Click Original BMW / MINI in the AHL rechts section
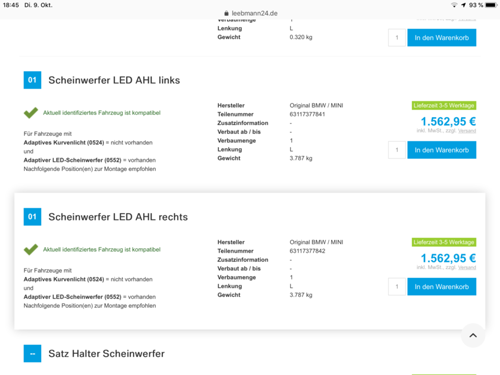 316,242
